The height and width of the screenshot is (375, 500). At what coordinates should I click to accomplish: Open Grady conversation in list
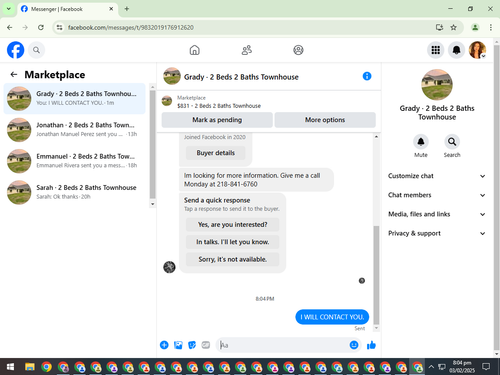point(75,99)
